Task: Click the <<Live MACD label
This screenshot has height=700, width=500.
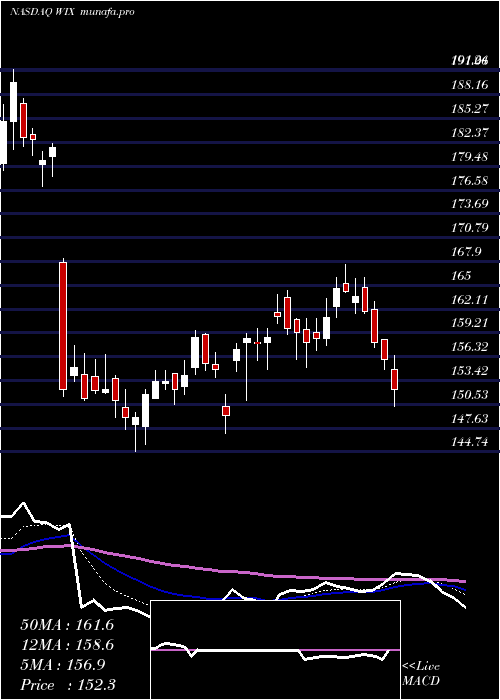Action: pos(421,674)
